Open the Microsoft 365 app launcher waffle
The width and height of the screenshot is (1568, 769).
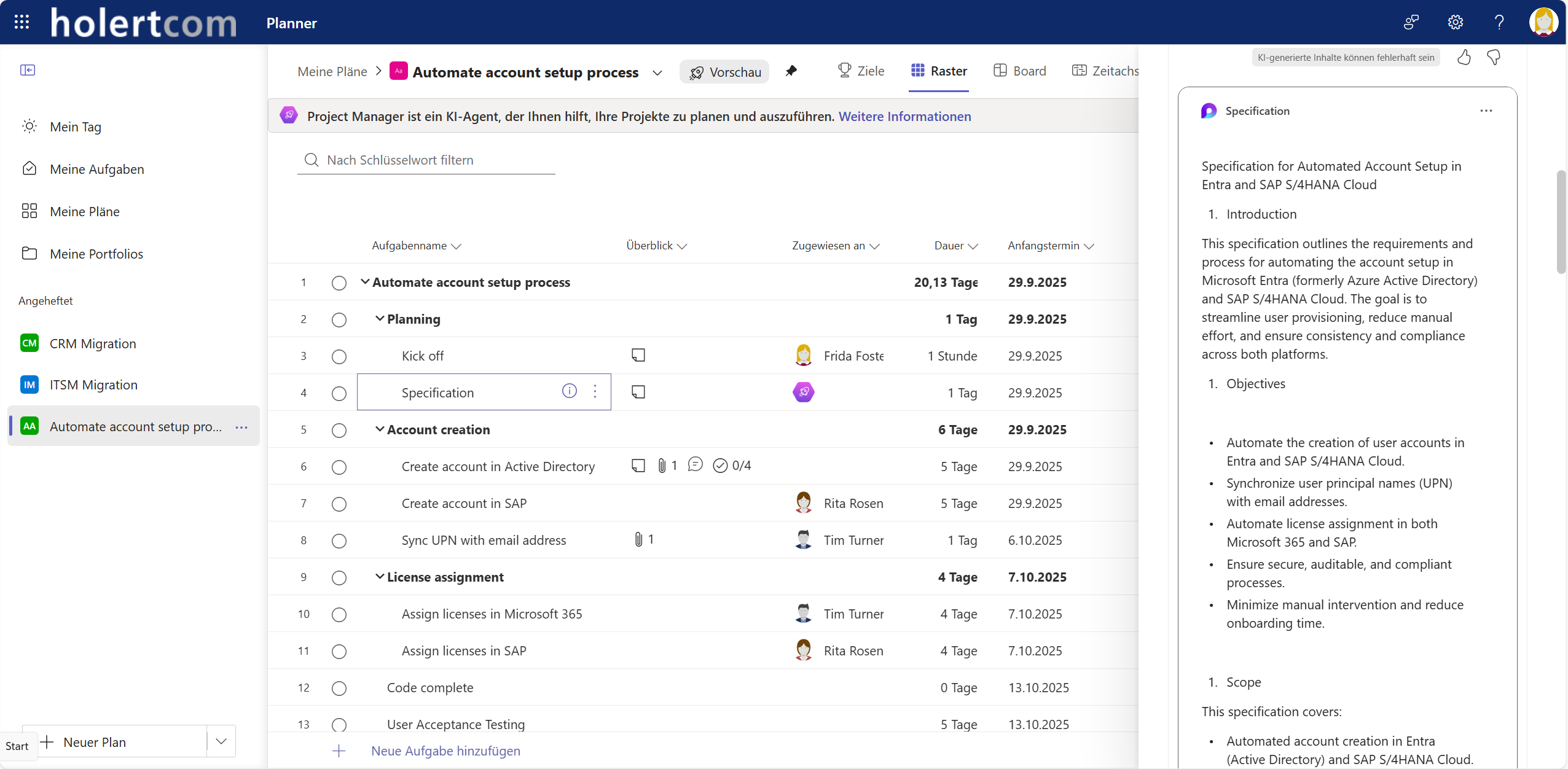tap(22, 21)
